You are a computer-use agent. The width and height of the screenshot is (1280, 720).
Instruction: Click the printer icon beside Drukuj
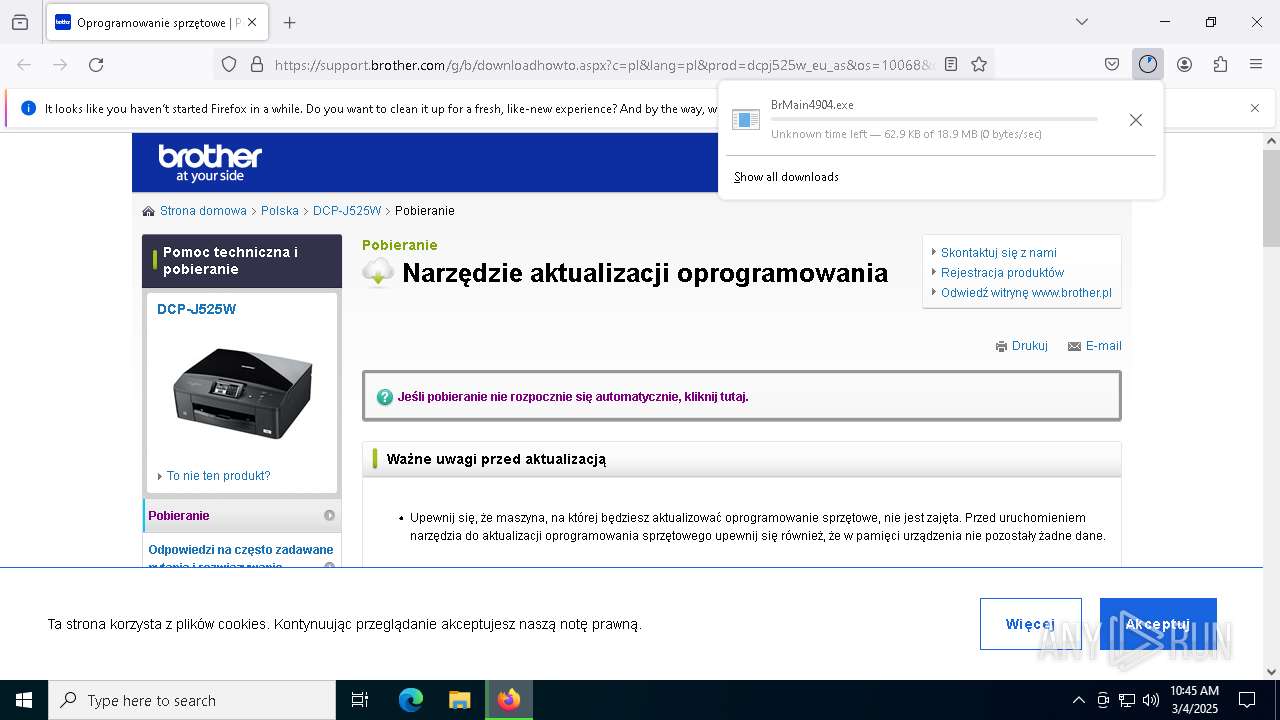click(x=1001, y=347)
